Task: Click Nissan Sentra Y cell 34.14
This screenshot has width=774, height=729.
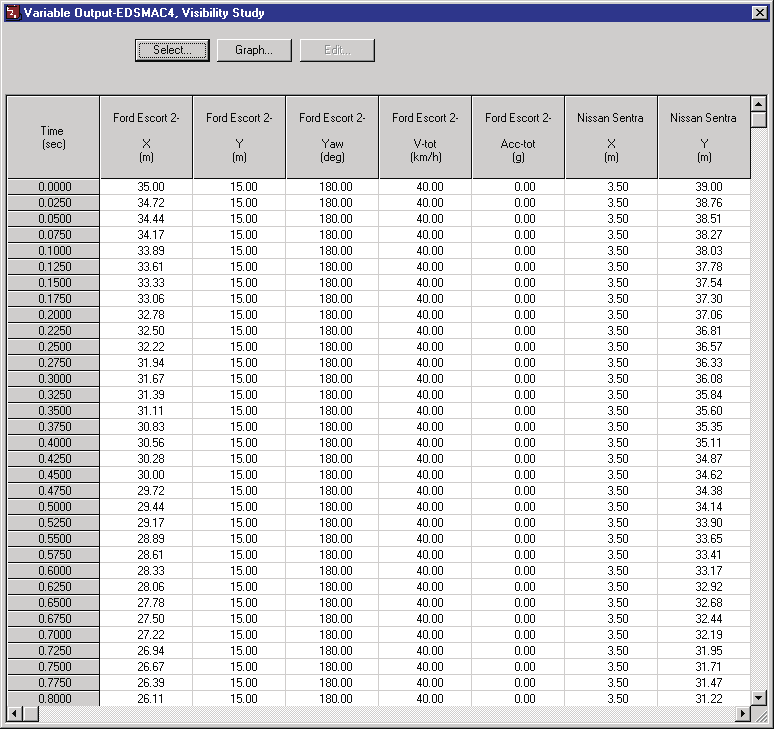Action: pos(704,506)
